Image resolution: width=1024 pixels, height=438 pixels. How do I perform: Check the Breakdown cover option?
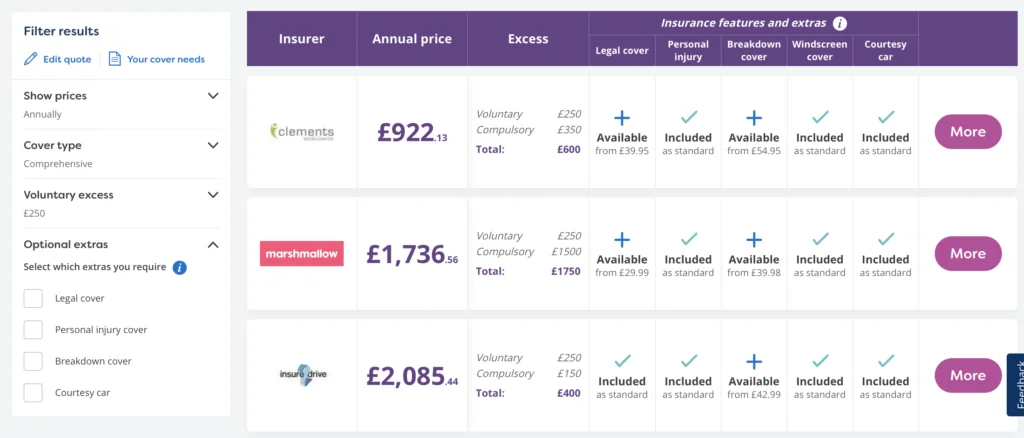tap(33, 361)
